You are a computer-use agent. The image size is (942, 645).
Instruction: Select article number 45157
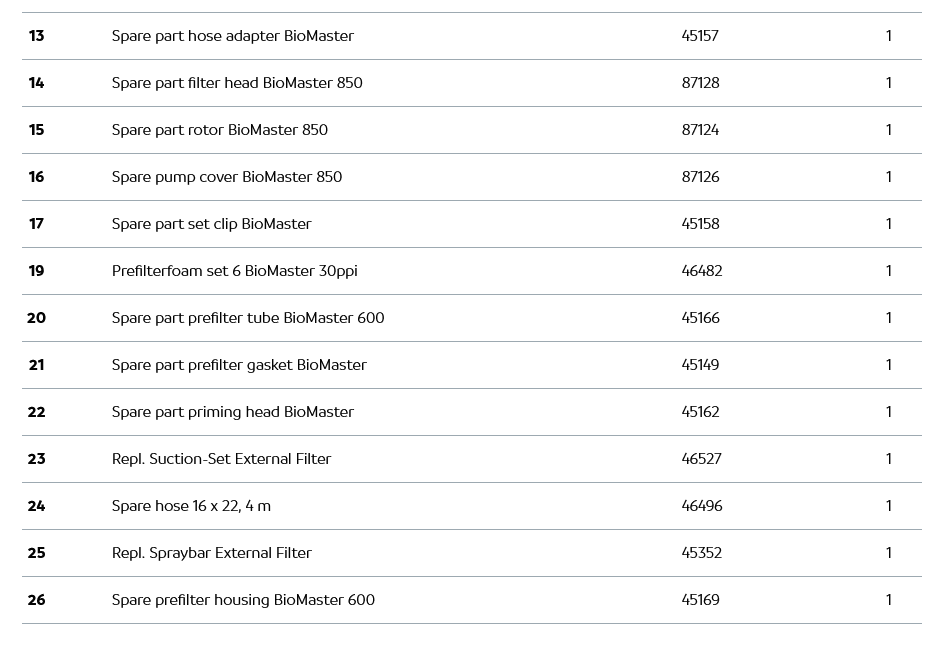700,36
